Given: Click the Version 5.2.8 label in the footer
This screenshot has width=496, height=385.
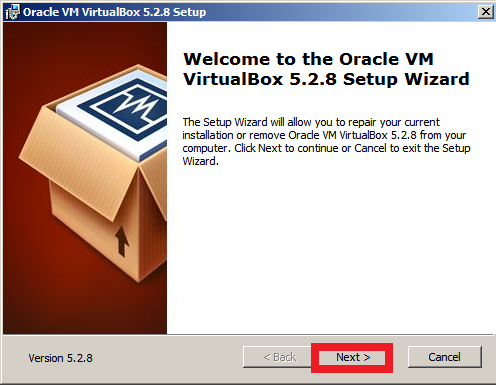Looking at the screenshot, I should [60, 358].
